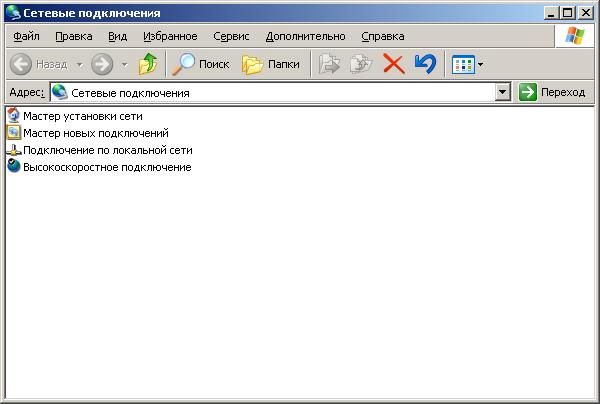
Task: Open the Вид menu
Action: (x=117, y=36)
